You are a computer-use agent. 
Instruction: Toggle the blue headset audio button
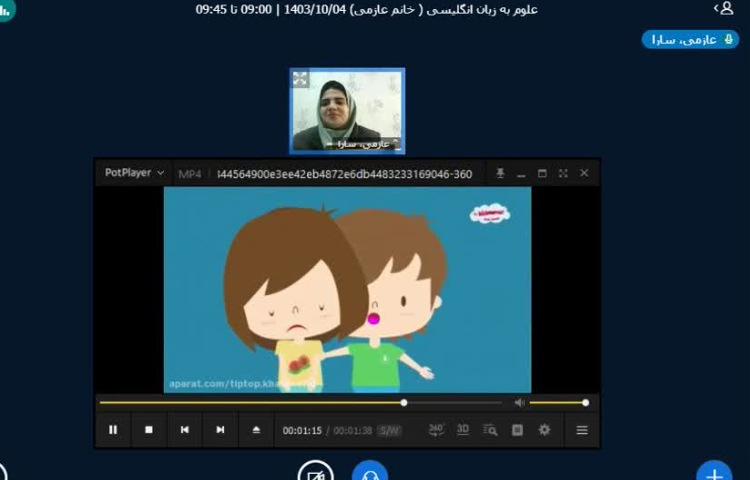370,471
